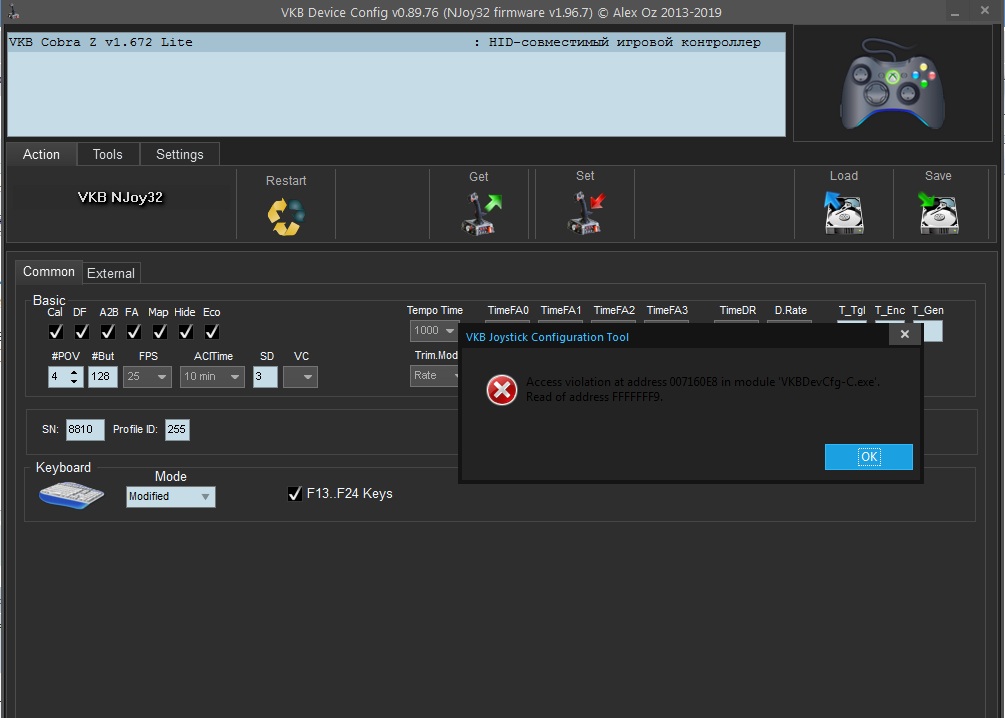This screenshot has height=718, width=1005.
Task: Select the VKB Cobra Z device row
Action: [396, 42]
